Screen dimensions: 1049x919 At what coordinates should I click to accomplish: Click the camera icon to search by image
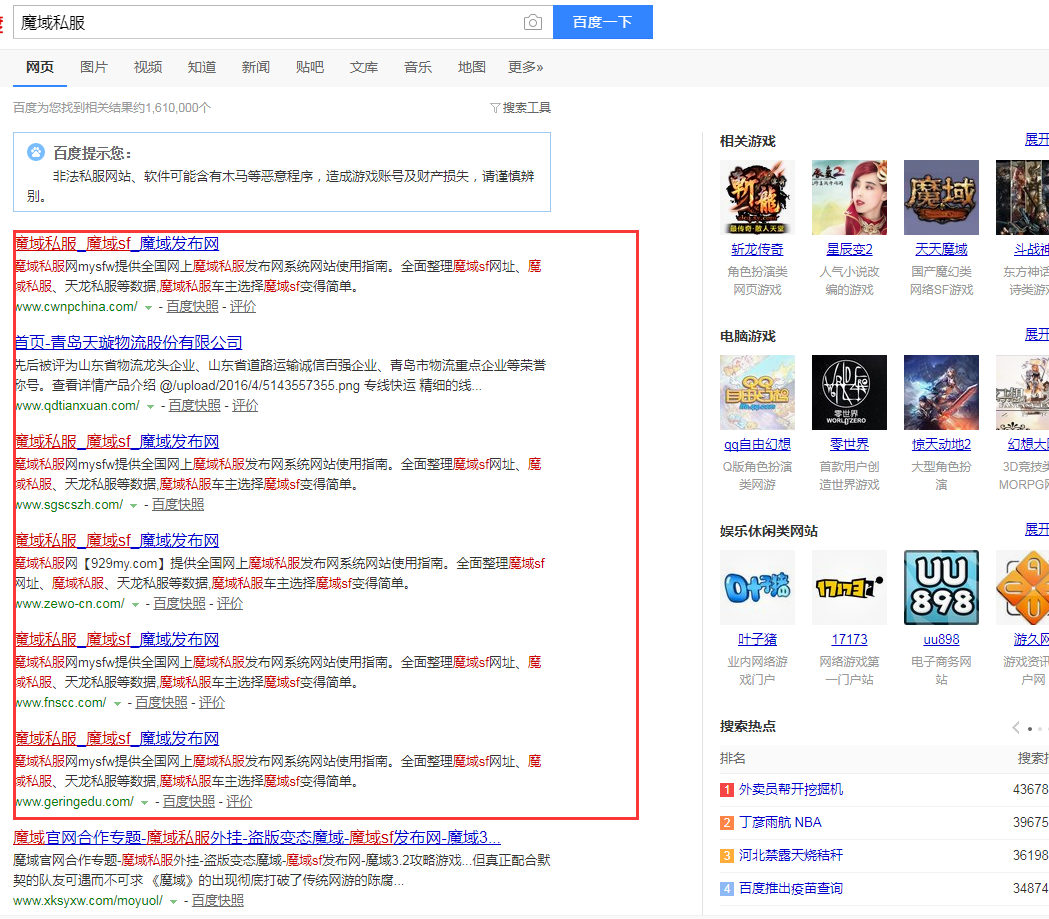[533, 21]
